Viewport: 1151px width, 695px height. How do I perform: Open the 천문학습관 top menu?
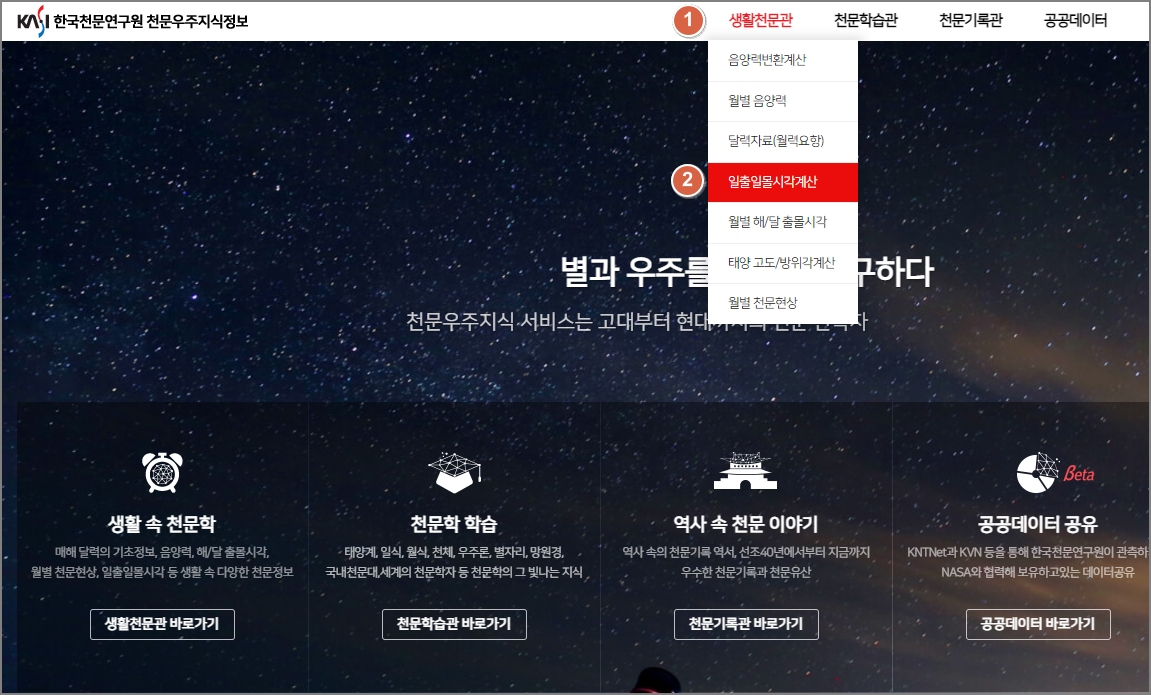[865, 20]
